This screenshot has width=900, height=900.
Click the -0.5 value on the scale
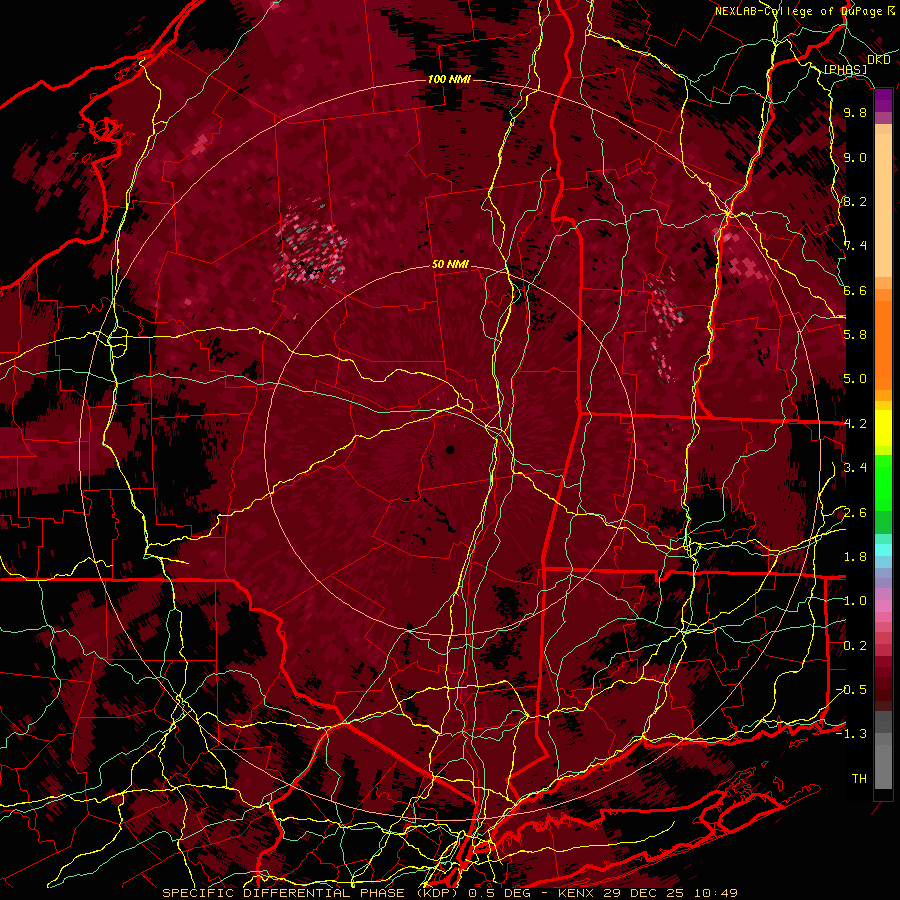tap(851, 690)
